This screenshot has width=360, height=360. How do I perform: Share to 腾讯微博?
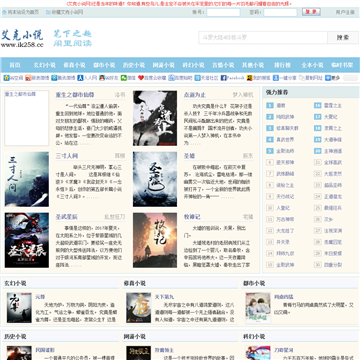tap(54, 78)
